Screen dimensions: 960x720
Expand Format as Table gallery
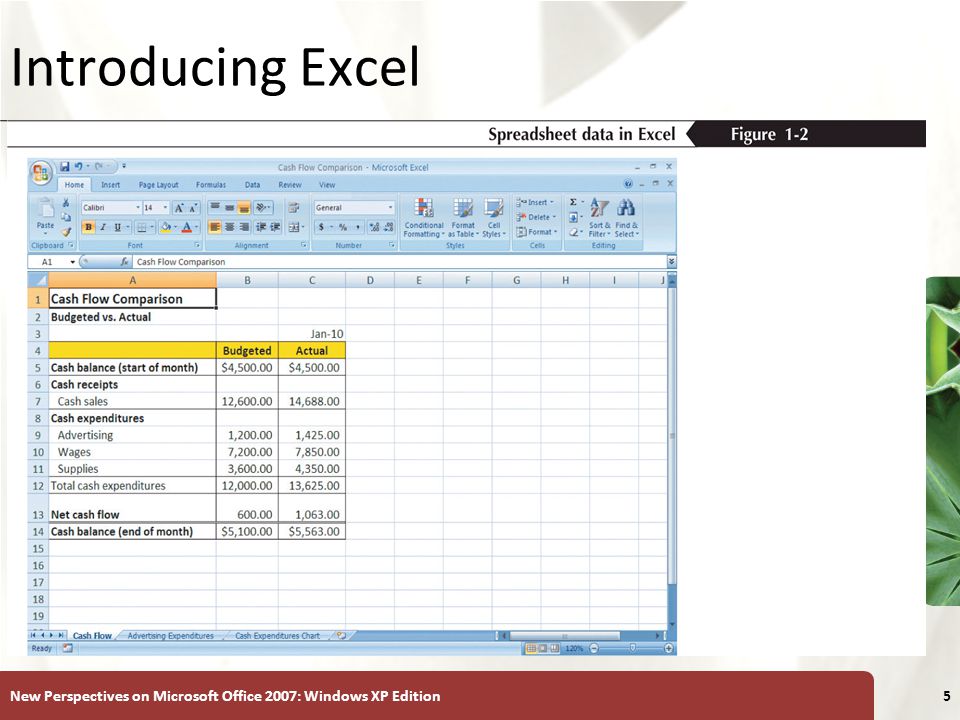(463, 217)
